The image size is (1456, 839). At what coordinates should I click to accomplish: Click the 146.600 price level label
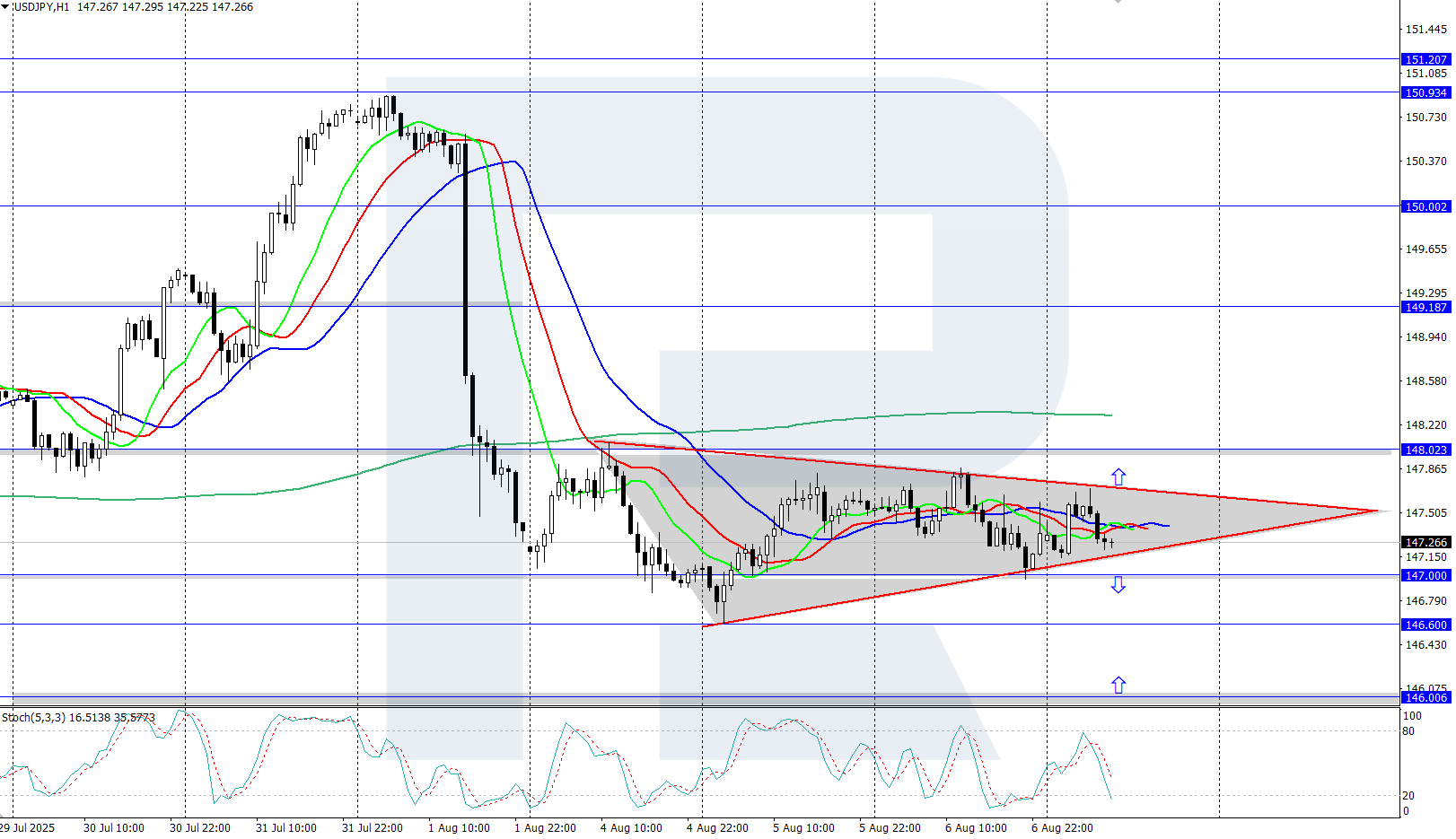click(1425, 625)
